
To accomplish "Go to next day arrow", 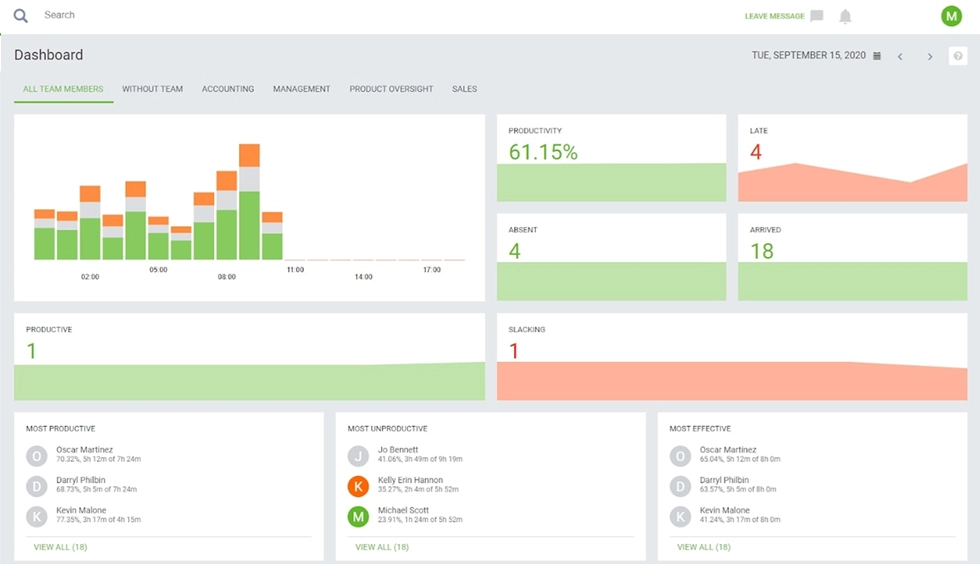I will click(930, 57).
